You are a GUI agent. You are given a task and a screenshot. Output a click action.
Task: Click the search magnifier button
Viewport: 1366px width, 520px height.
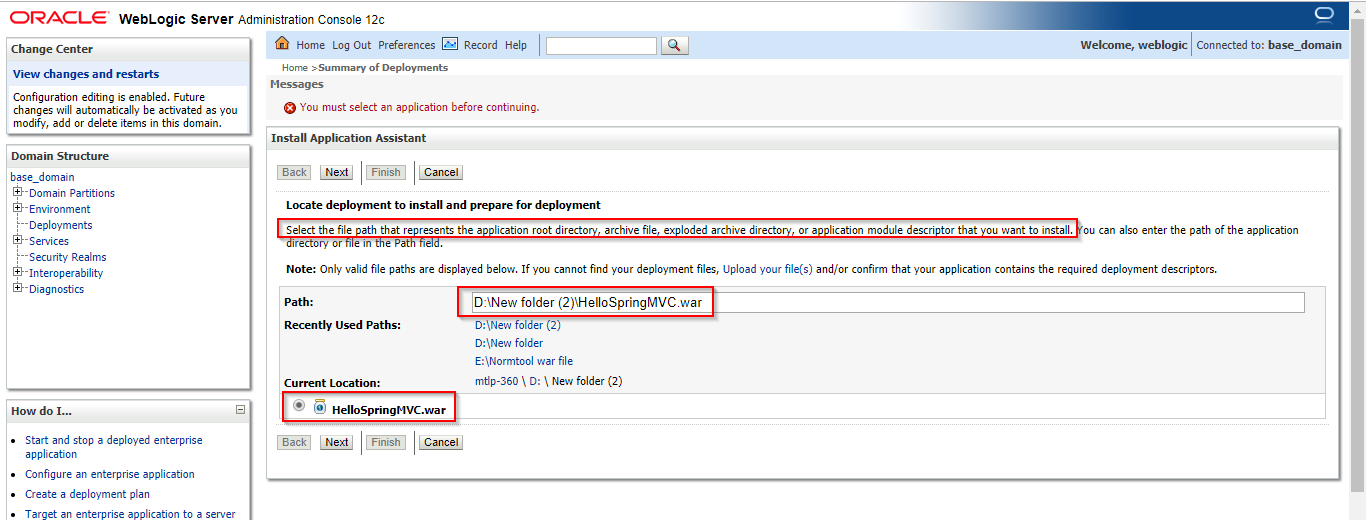coord(675,45)
